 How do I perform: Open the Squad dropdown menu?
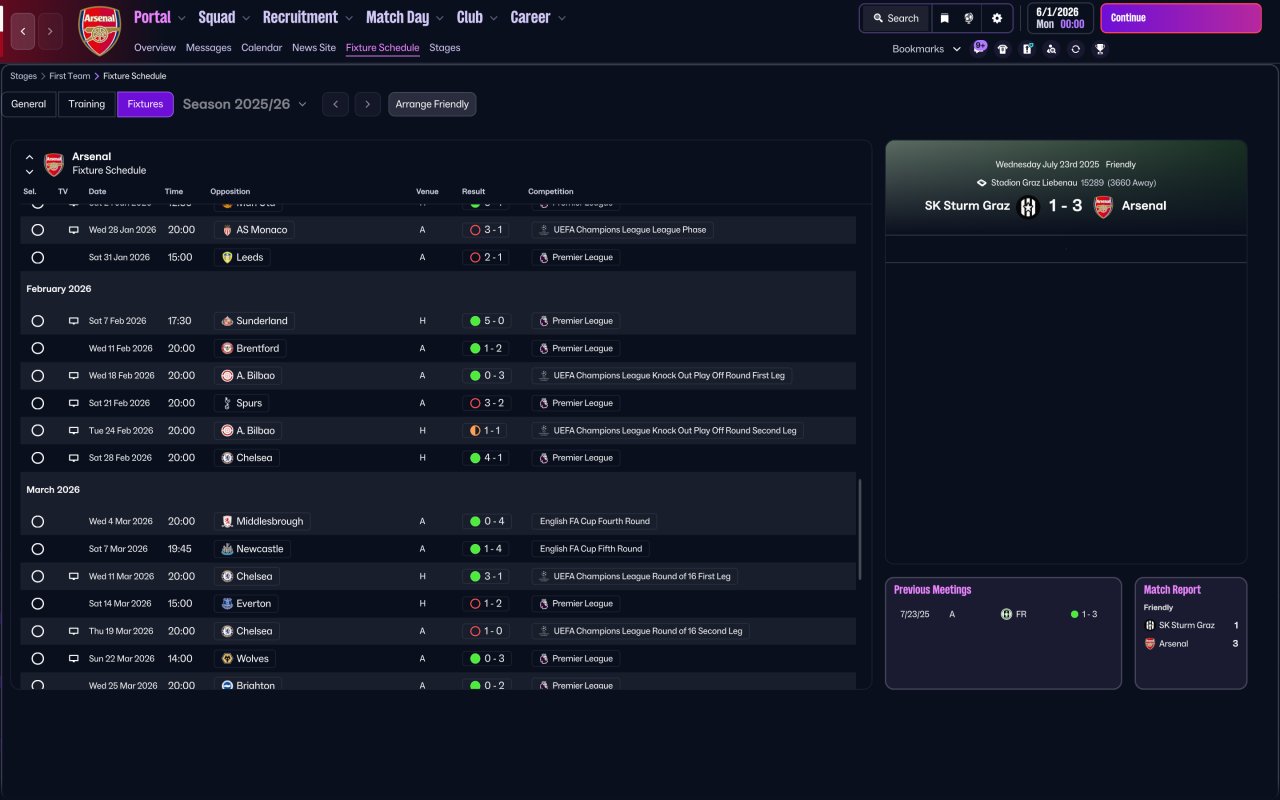click(224, 17)
